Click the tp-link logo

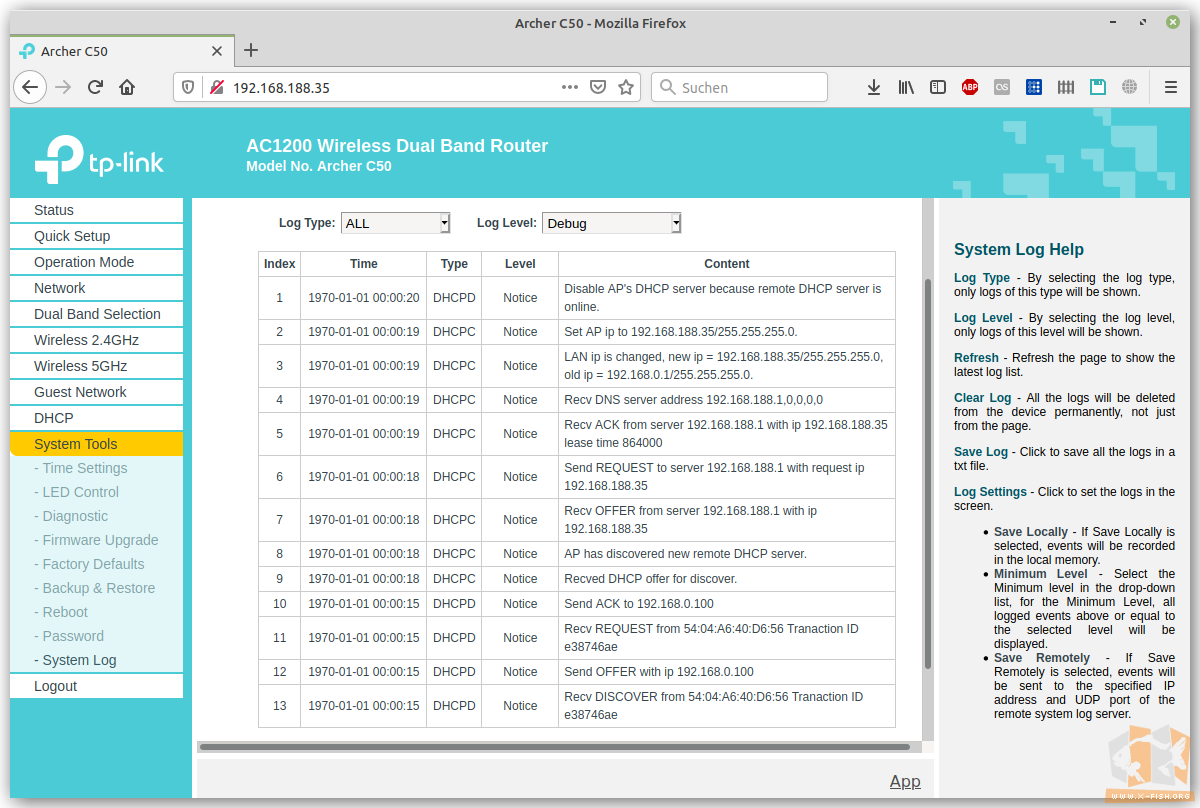click(x=99, y=159)
